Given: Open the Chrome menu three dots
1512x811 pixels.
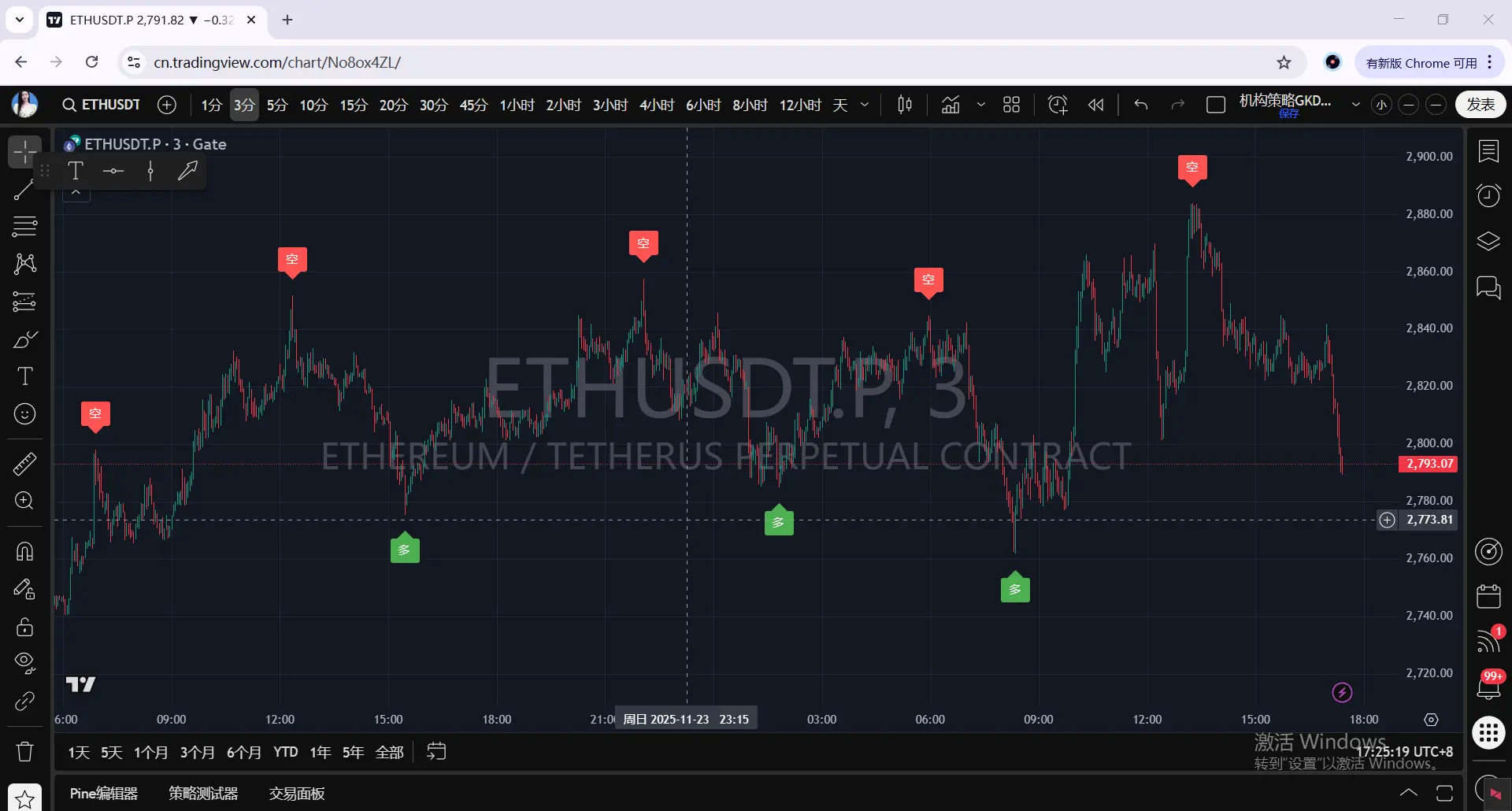Looking at the screenshot, I should pyautogui.click(x=1490, y=62).
